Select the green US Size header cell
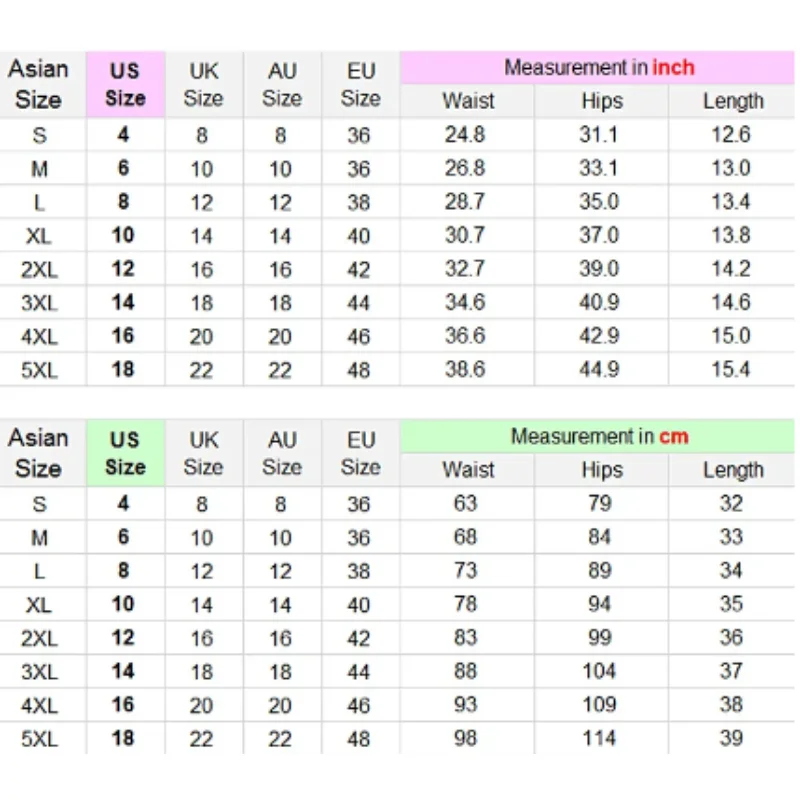Screen dimensions: 800x800 pyautogui.click(x=125, y=453)
